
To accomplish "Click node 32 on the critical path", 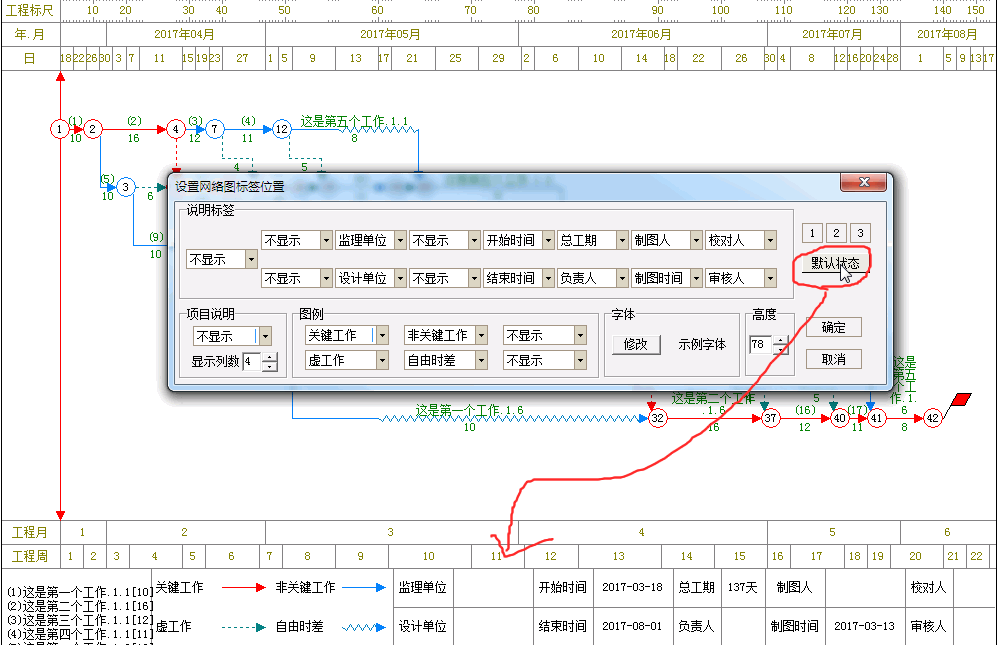I will 656,419.
